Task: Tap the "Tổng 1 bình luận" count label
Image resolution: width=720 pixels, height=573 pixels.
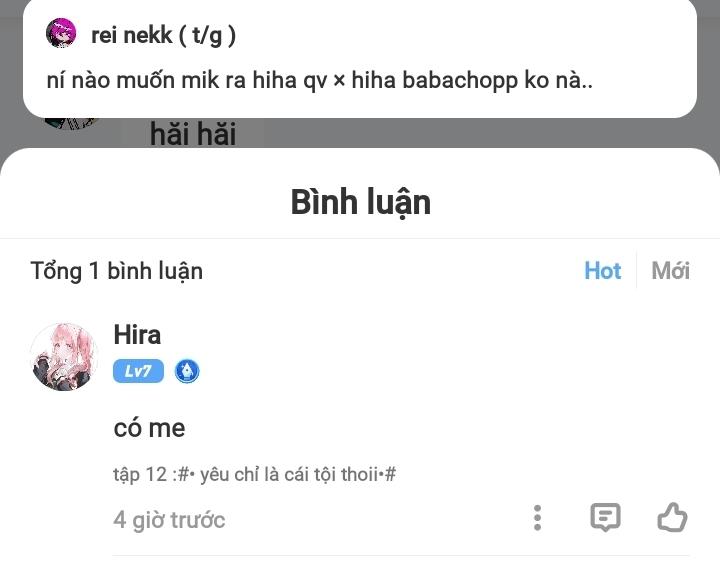Action: tap(116, 271)
